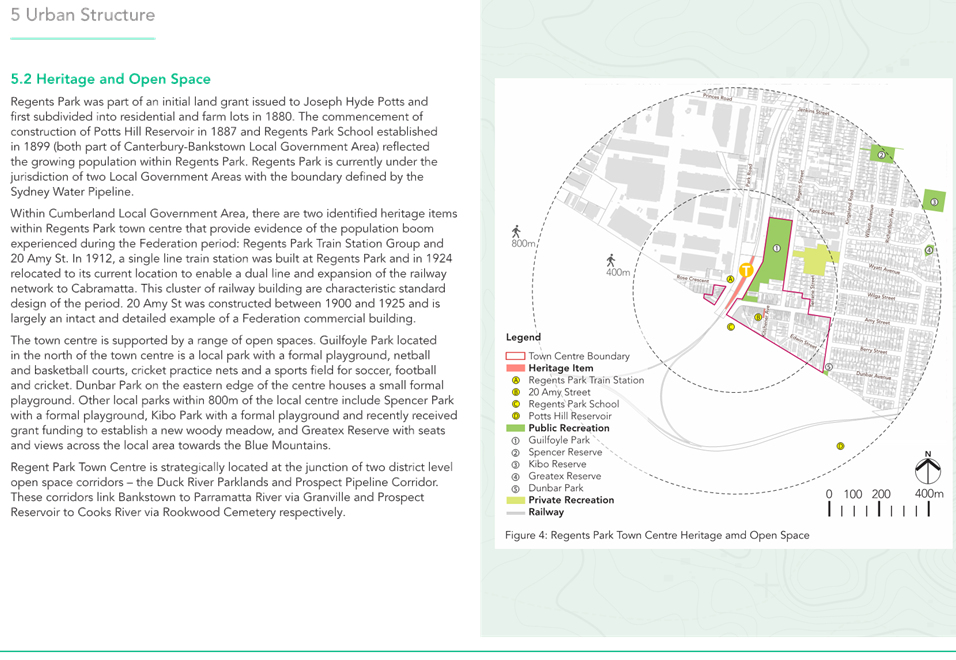
Task: Click '20 Amy Street' legend entry
Action: coord(559,392)
